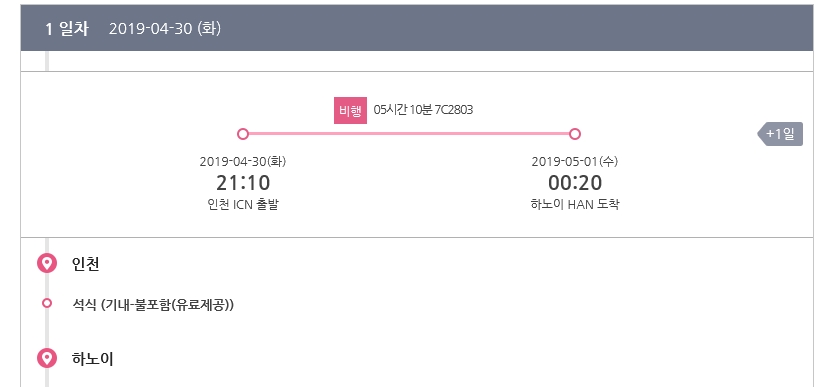Click arrival date 2019-05-01(수) above 00:20

[575, 162]
